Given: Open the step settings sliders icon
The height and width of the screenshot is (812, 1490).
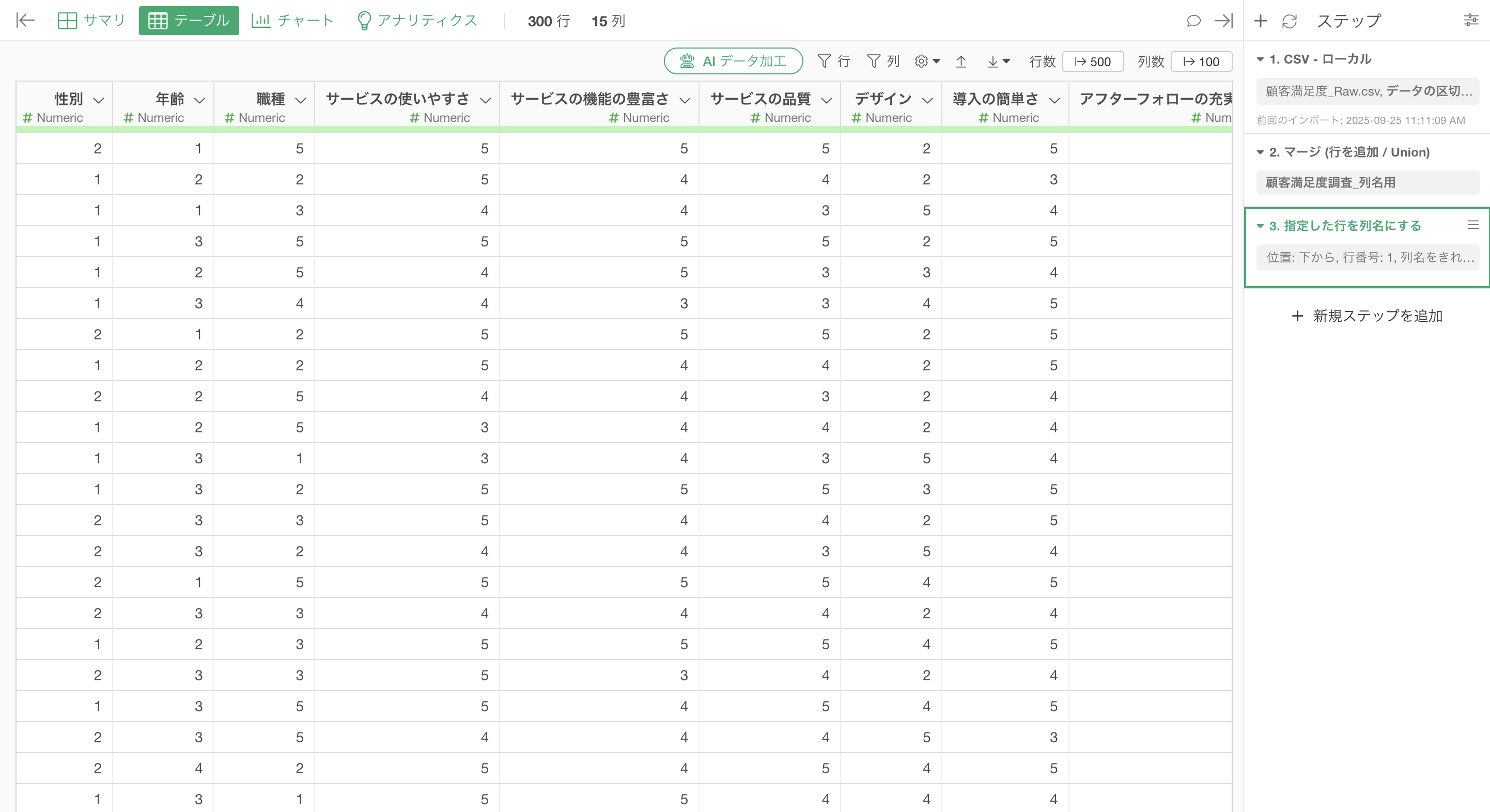Looking at the screenshot, I should (x=1471, y=21).
